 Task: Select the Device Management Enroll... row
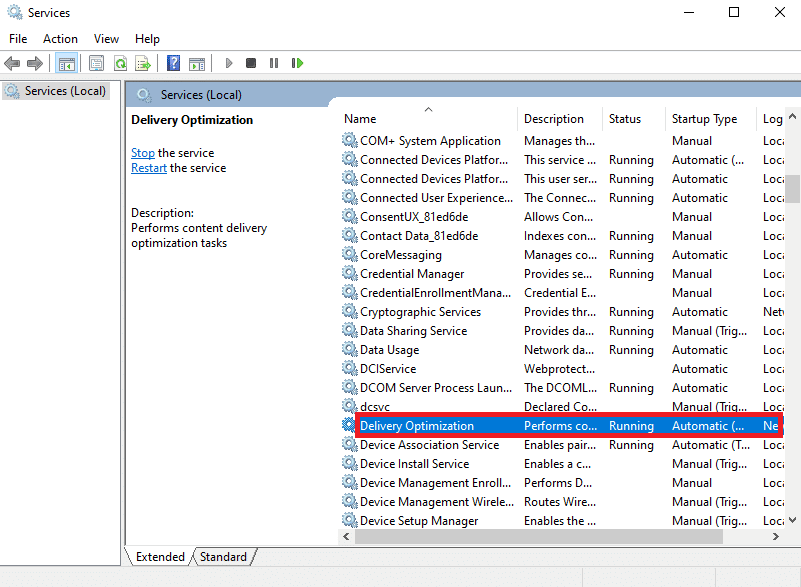562,482
